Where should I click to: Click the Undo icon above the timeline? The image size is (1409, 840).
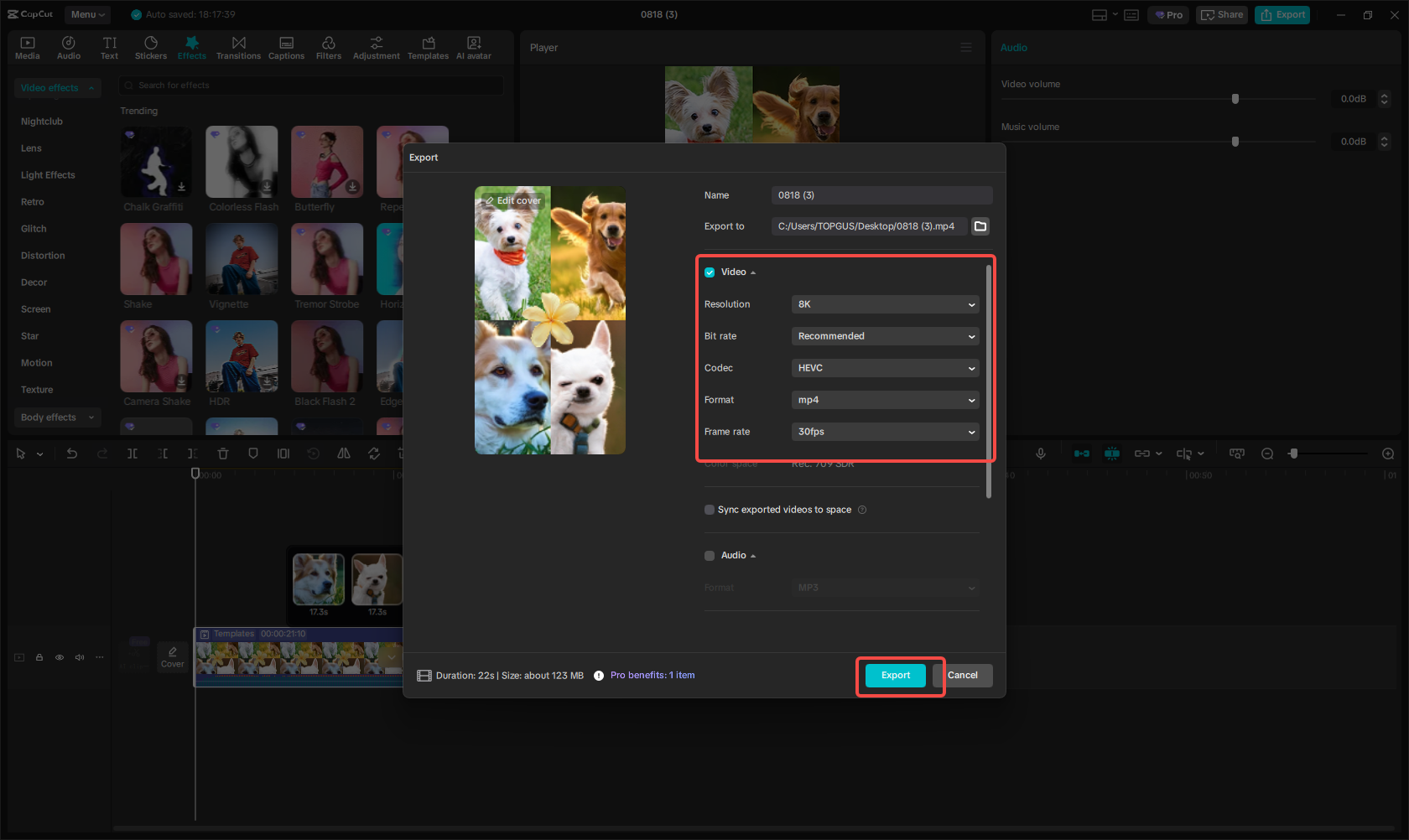72,453
